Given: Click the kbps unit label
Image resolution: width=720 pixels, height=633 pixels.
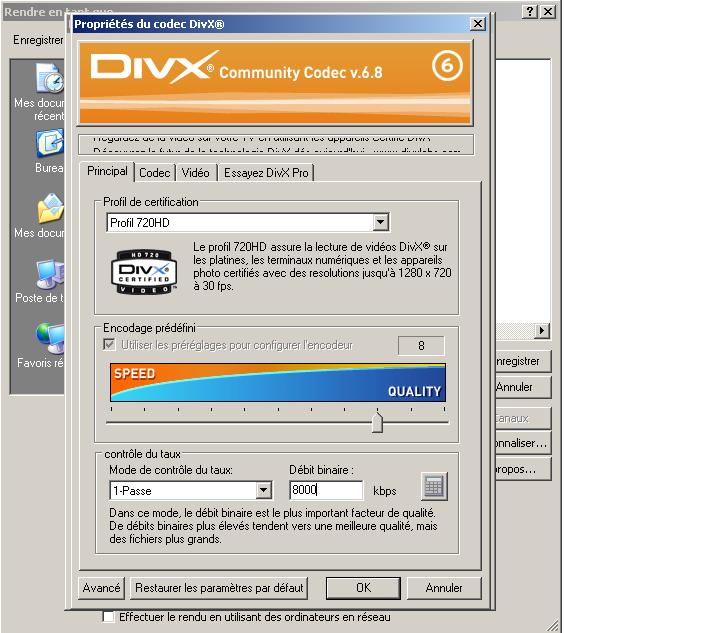Looking at the screenshot, I should (x=385, y=491).
